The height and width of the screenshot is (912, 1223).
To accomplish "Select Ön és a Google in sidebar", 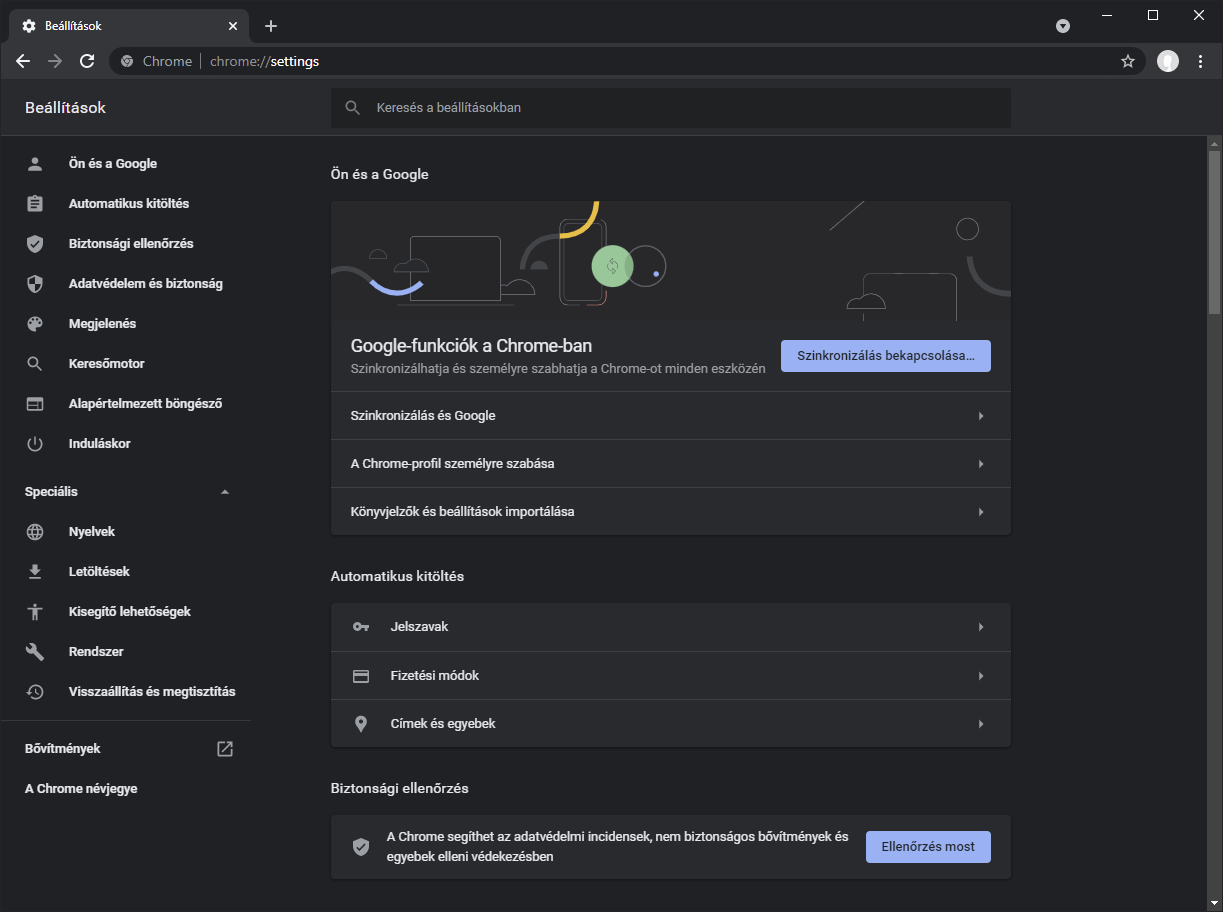I will click(x=113, y=163).
